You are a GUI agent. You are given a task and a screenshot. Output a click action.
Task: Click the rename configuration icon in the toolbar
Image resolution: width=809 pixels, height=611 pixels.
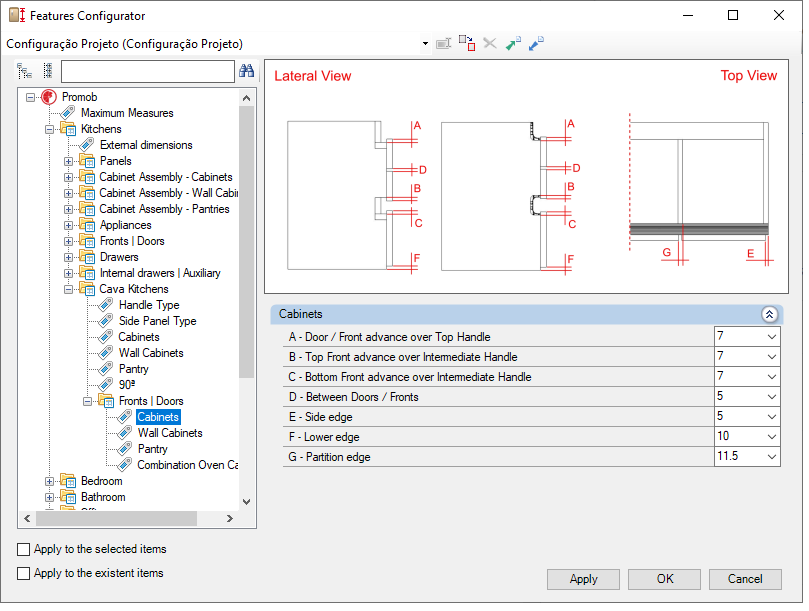(443, 44)
